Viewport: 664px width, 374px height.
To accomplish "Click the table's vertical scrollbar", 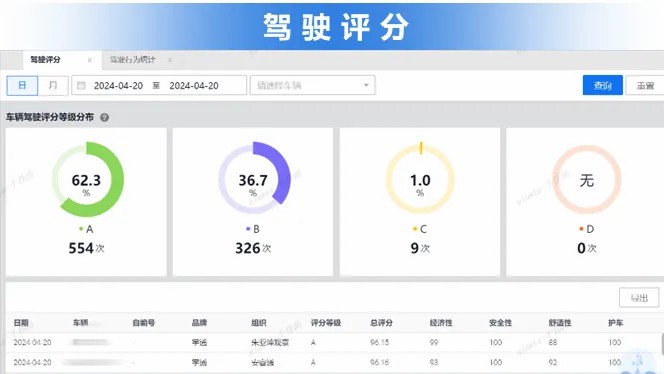I will click(662, 344).
